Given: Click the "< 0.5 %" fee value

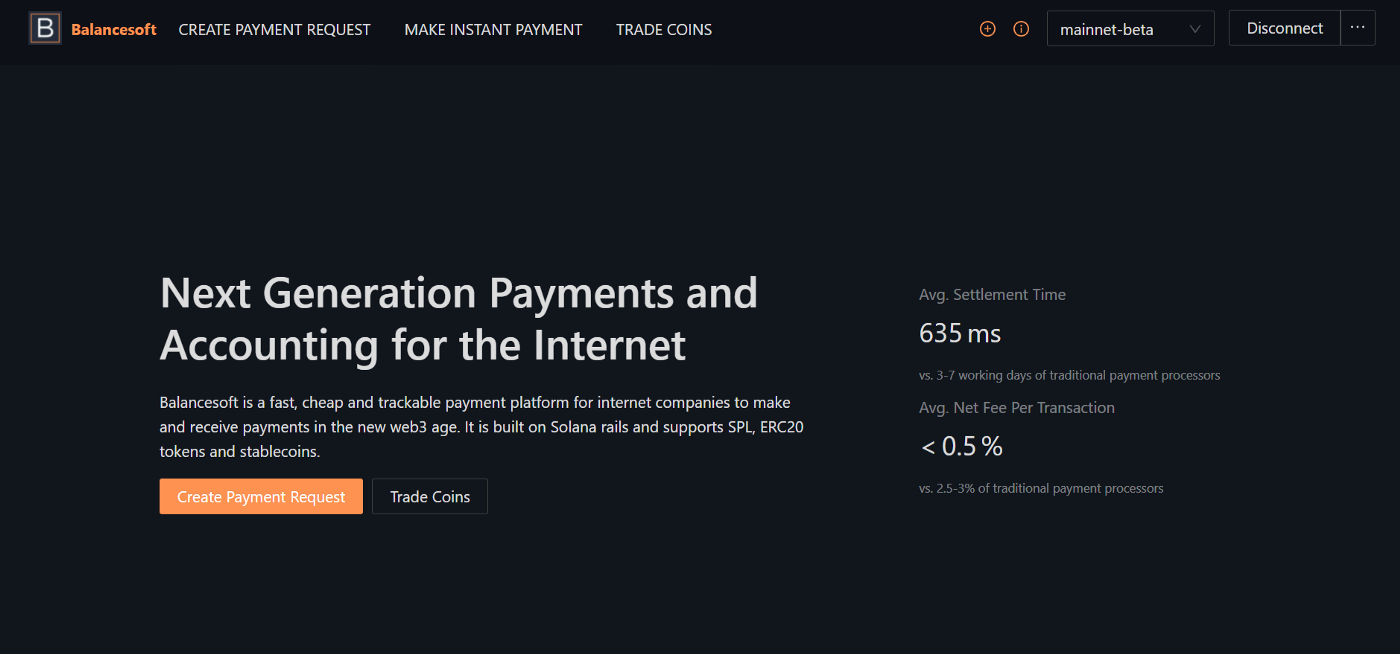Looking at the screenshot, I should pyautogui.click(x=961, y=446).
